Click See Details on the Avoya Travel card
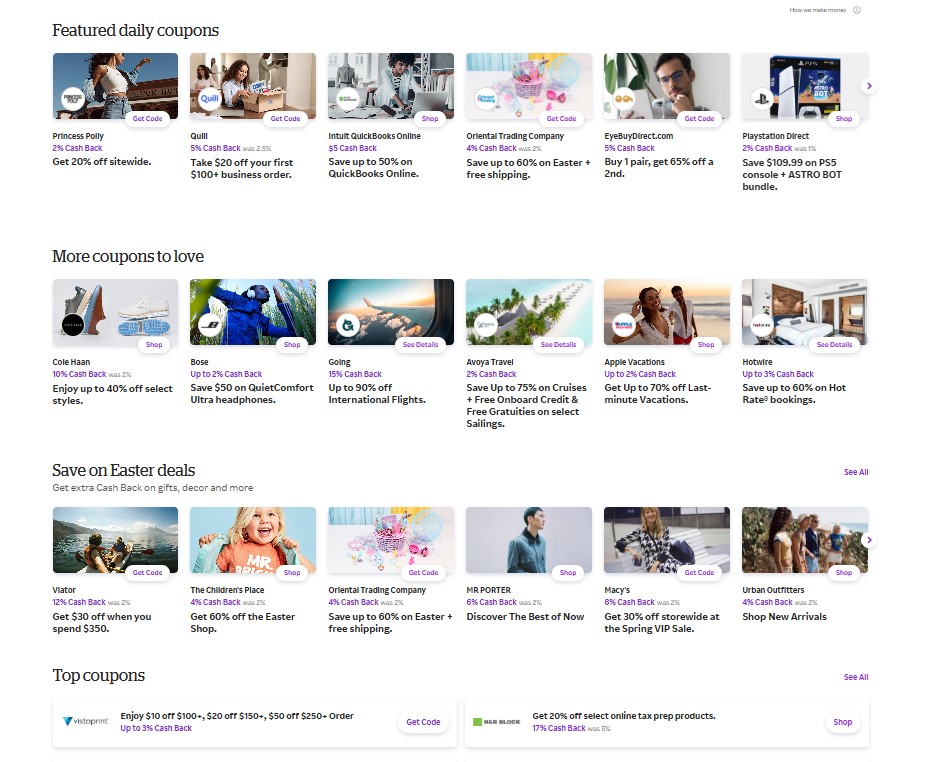 (x=558, y=344)
